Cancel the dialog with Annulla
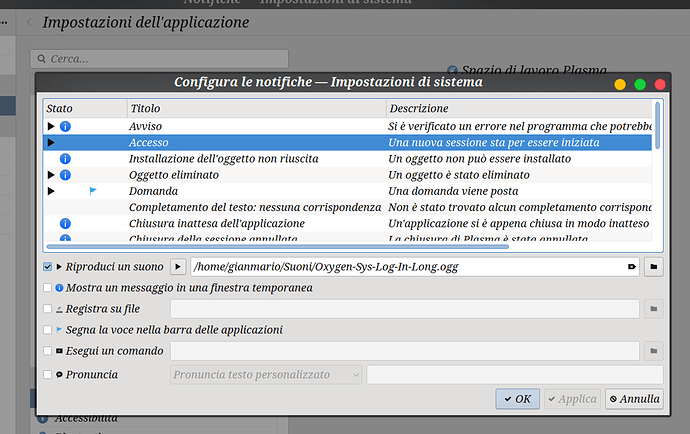This screenshot has width=690, height=434. [634, 399]
